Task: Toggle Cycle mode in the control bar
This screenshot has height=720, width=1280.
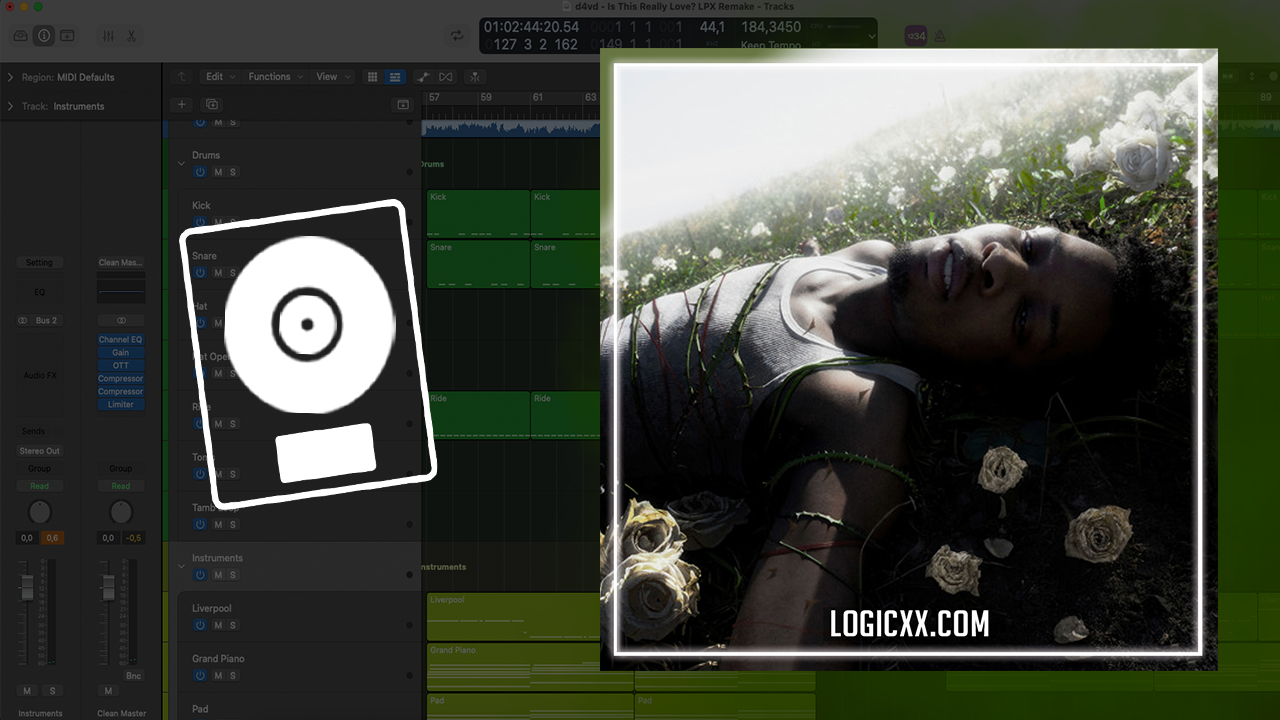Action: (457, 35)
